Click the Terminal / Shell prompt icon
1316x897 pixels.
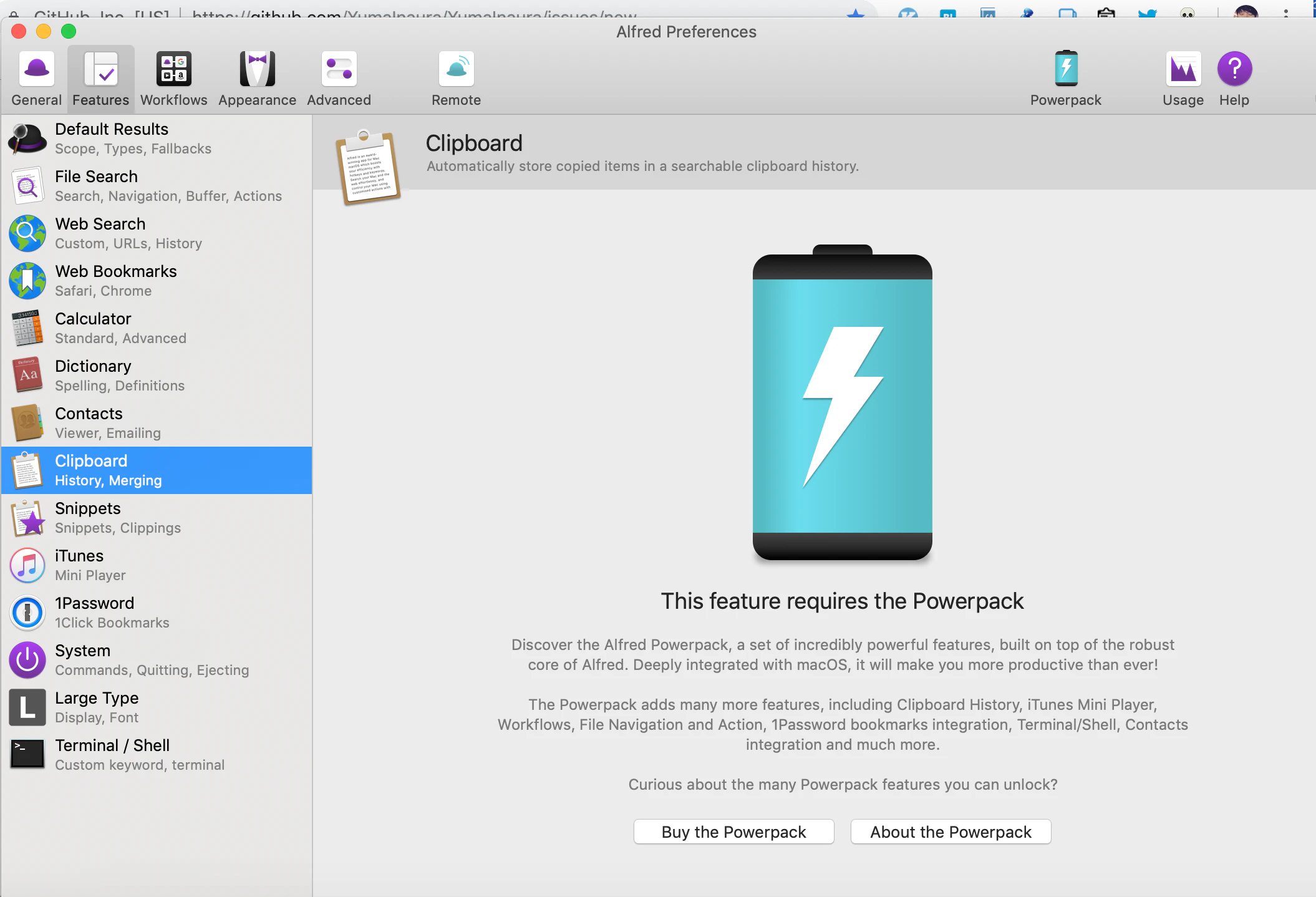click(x=27, y=754)
